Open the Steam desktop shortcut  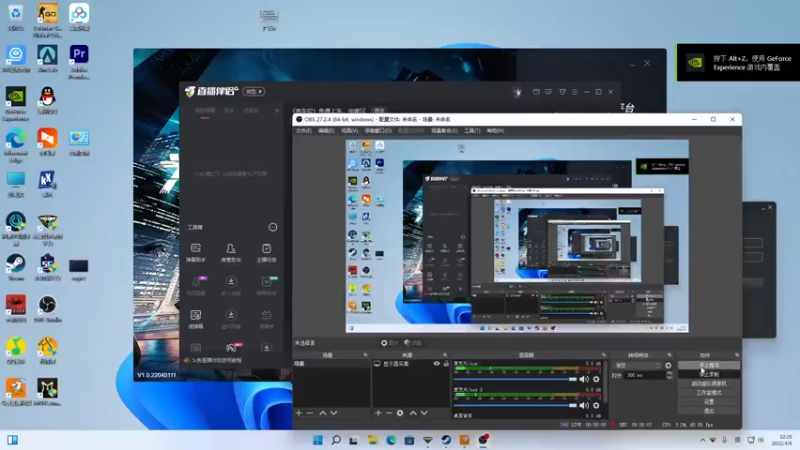coord(16,267)
